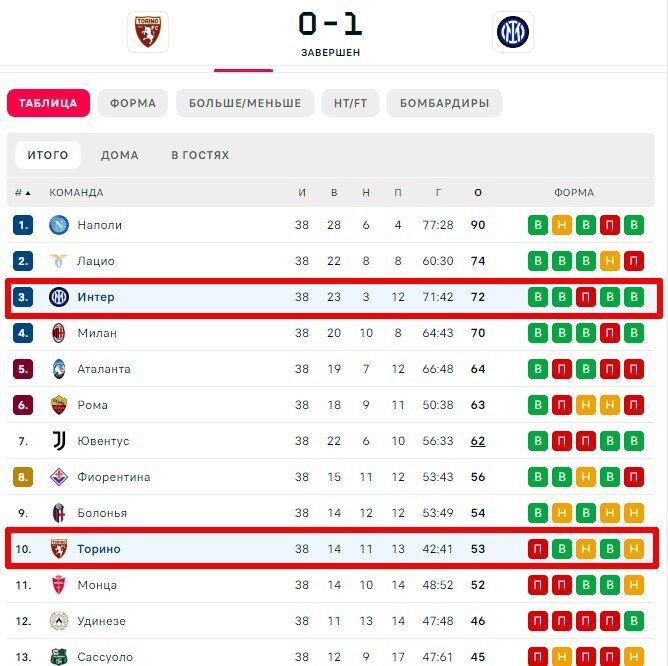This screenshot has height=666, width=668.
Task: Select the ИТОГО standings filter
Action: [x=48, y=155]
